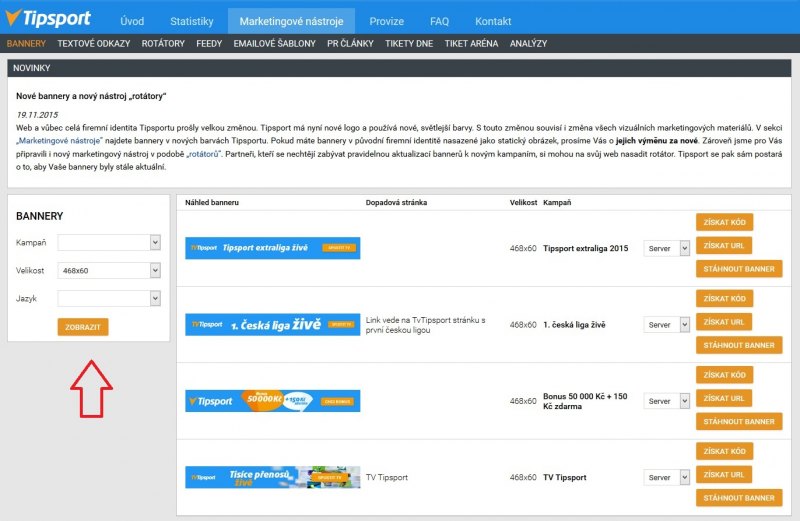Expand the Jazyk dropdown filter
The height and width of the screenshot is (521, 800).
point(109,299)
